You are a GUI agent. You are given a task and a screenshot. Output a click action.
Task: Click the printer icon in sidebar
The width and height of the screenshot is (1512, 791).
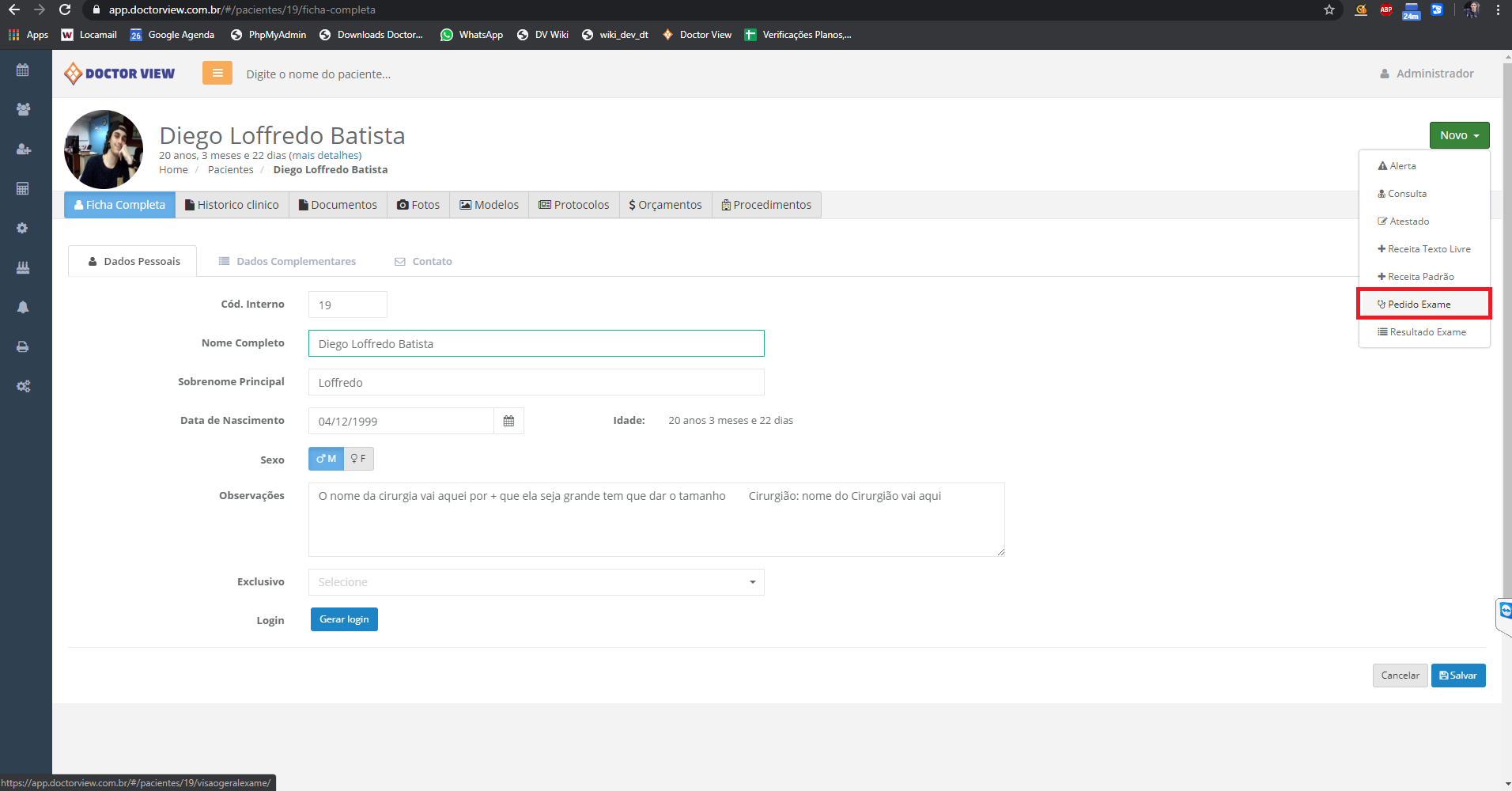[23, 347]
